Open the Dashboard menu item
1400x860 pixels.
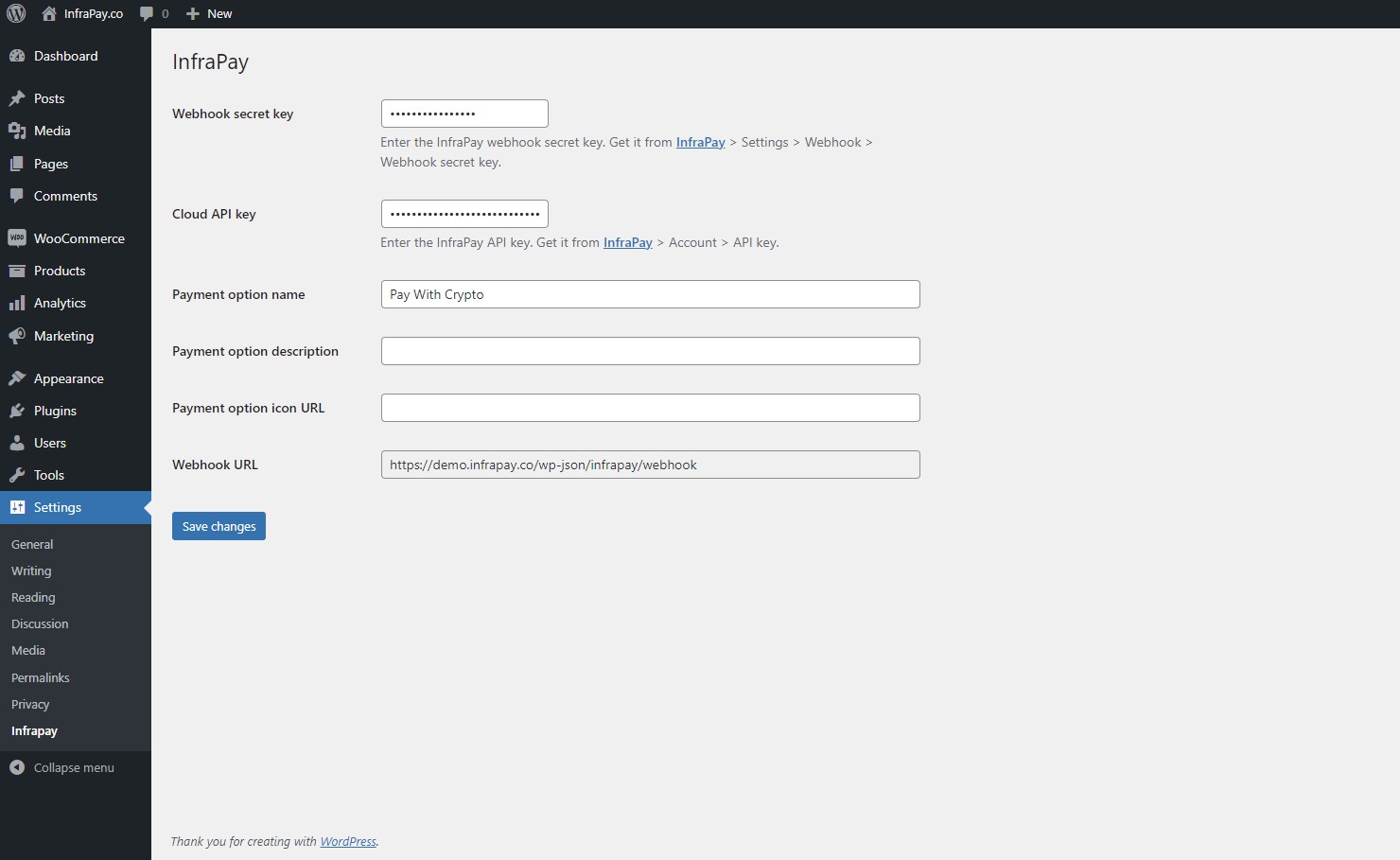(76, 56)
